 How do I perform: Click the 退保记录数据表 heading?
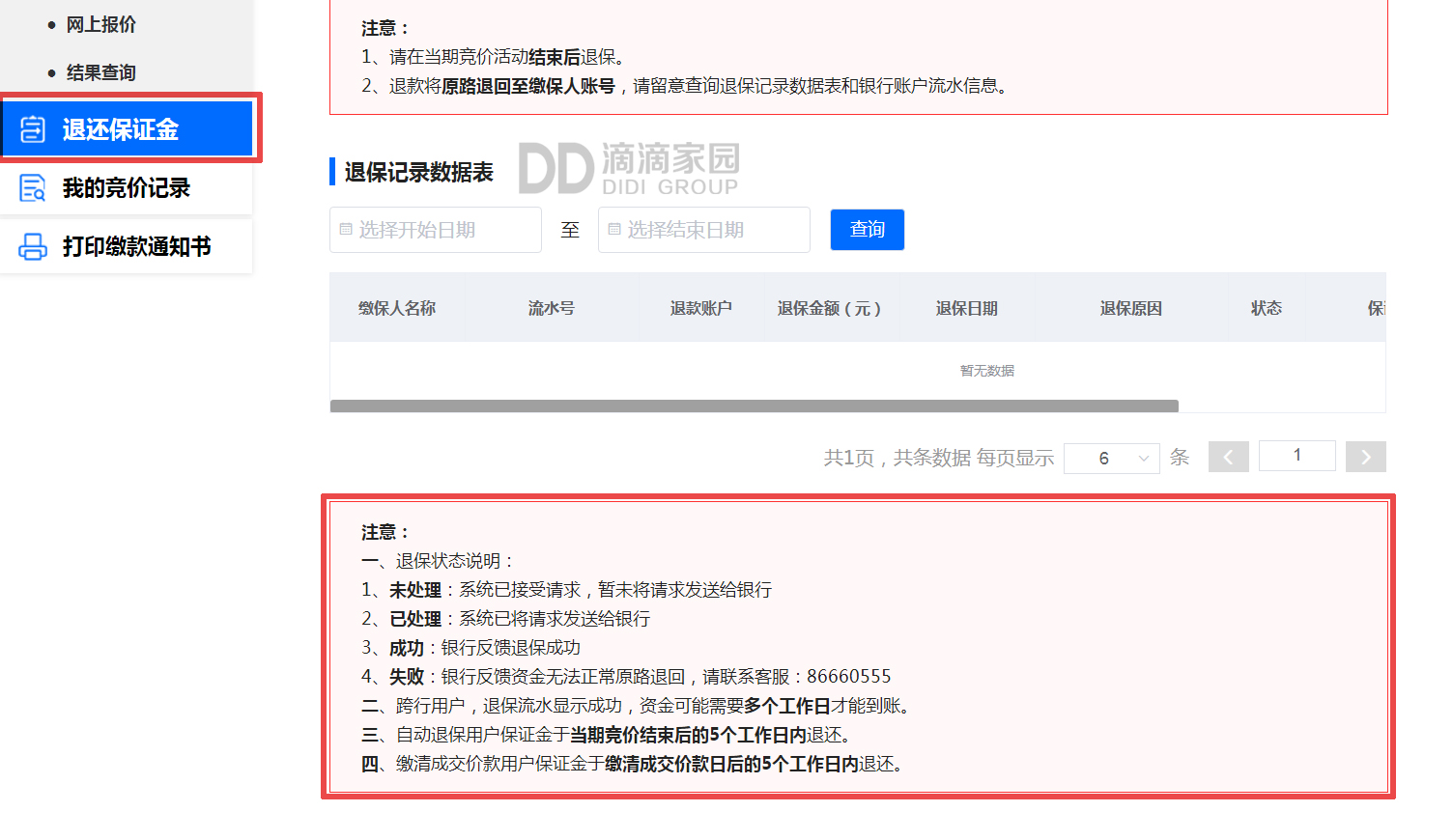tap(418, 172)
